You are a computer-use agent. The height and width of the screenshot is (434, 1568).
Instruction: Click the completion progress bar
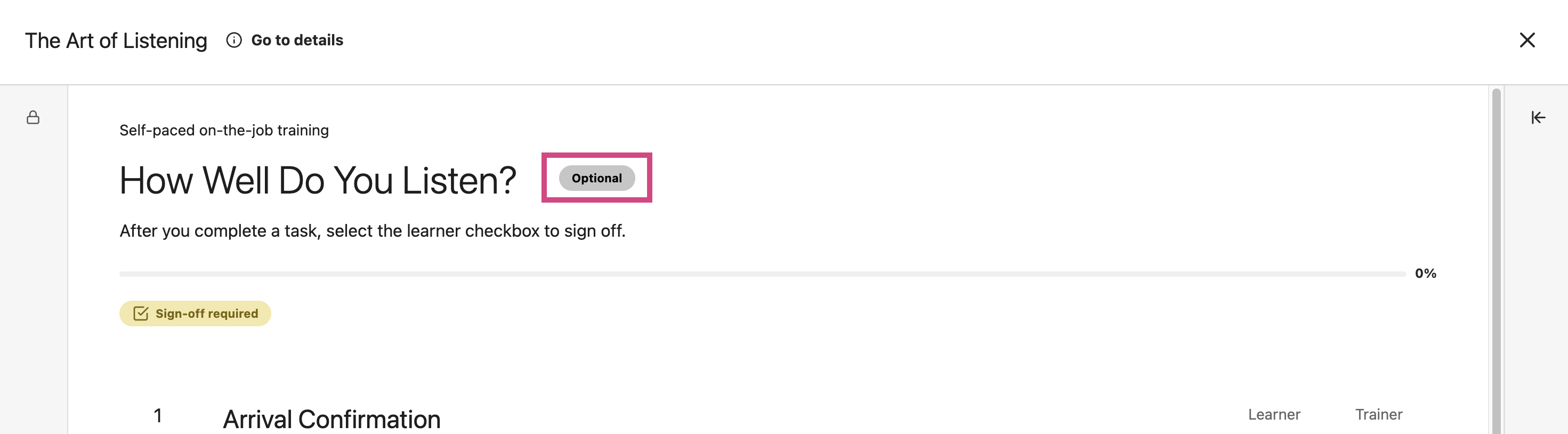tap(762, 274)
